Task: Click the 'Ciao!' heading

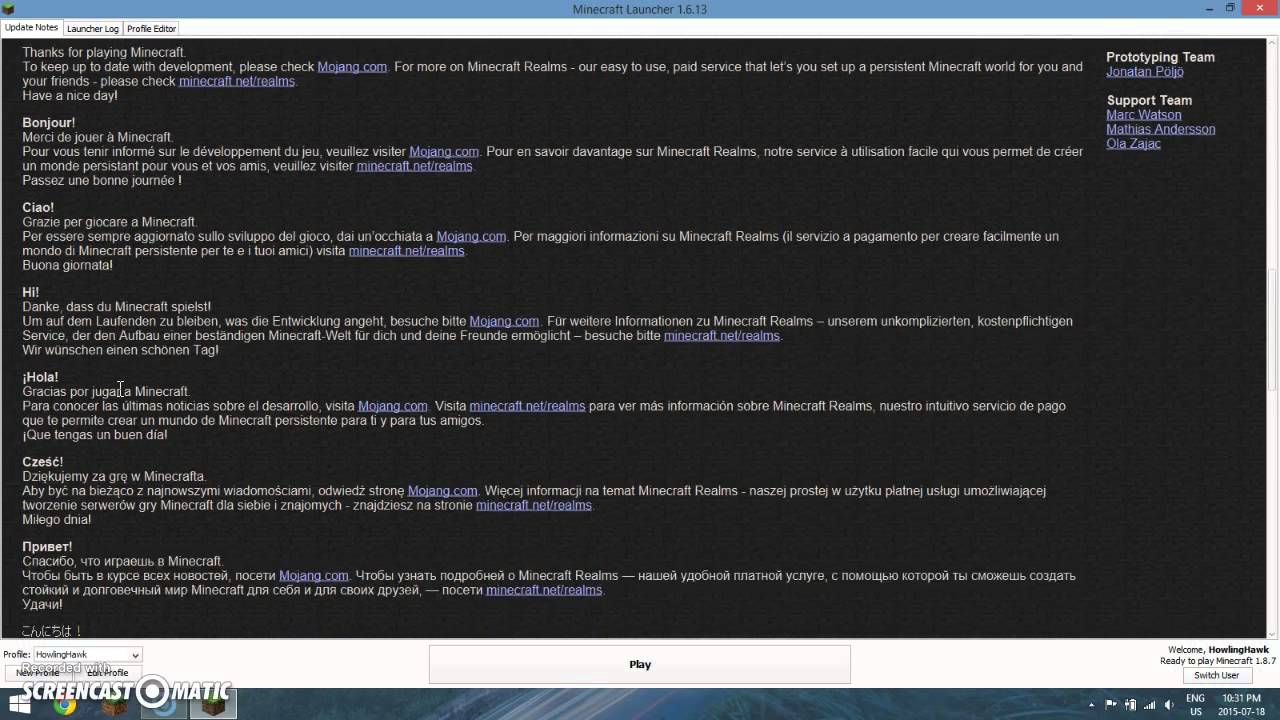Action: (x=38, y=208)
